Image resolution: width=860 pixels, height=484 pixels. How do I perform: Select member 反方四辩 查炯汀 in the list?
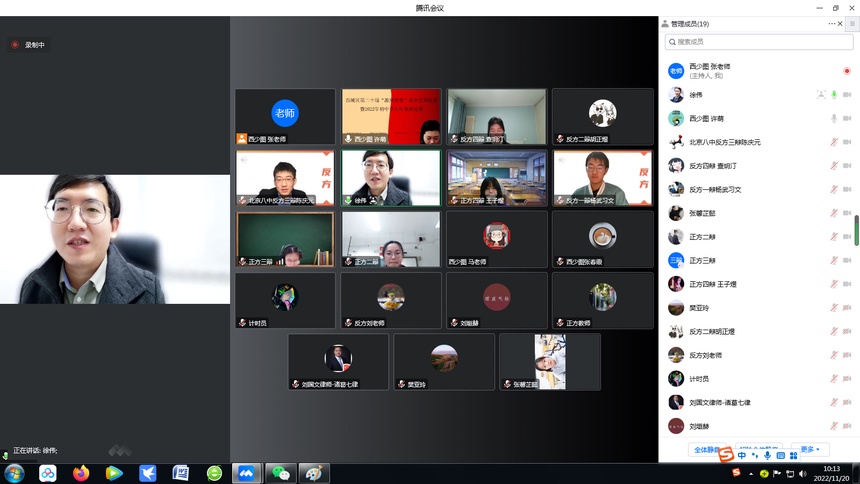759,165
